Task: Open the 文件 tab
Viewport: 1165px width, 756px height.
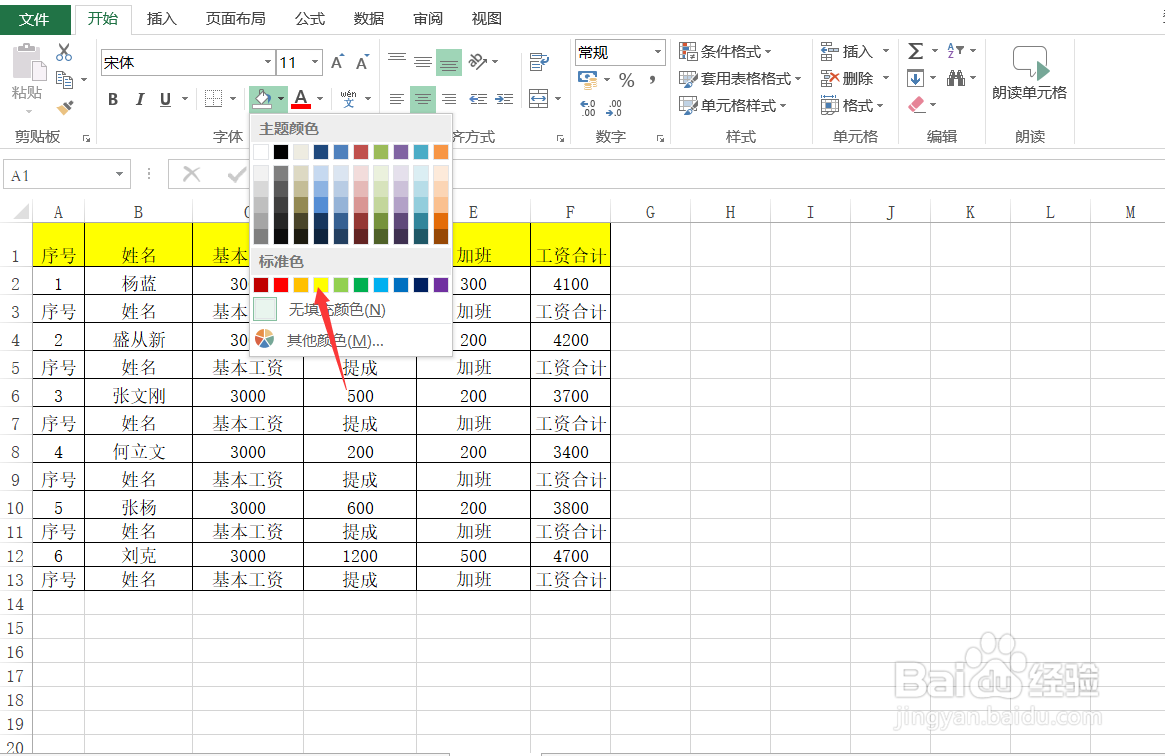Action: tap(34, 19)
